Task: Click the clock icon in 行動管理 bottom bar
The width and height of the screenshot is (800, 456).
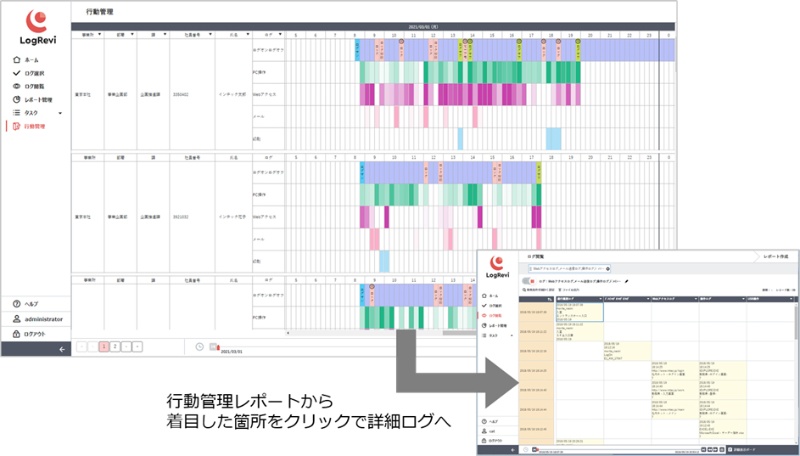Action: pos(199,347)
